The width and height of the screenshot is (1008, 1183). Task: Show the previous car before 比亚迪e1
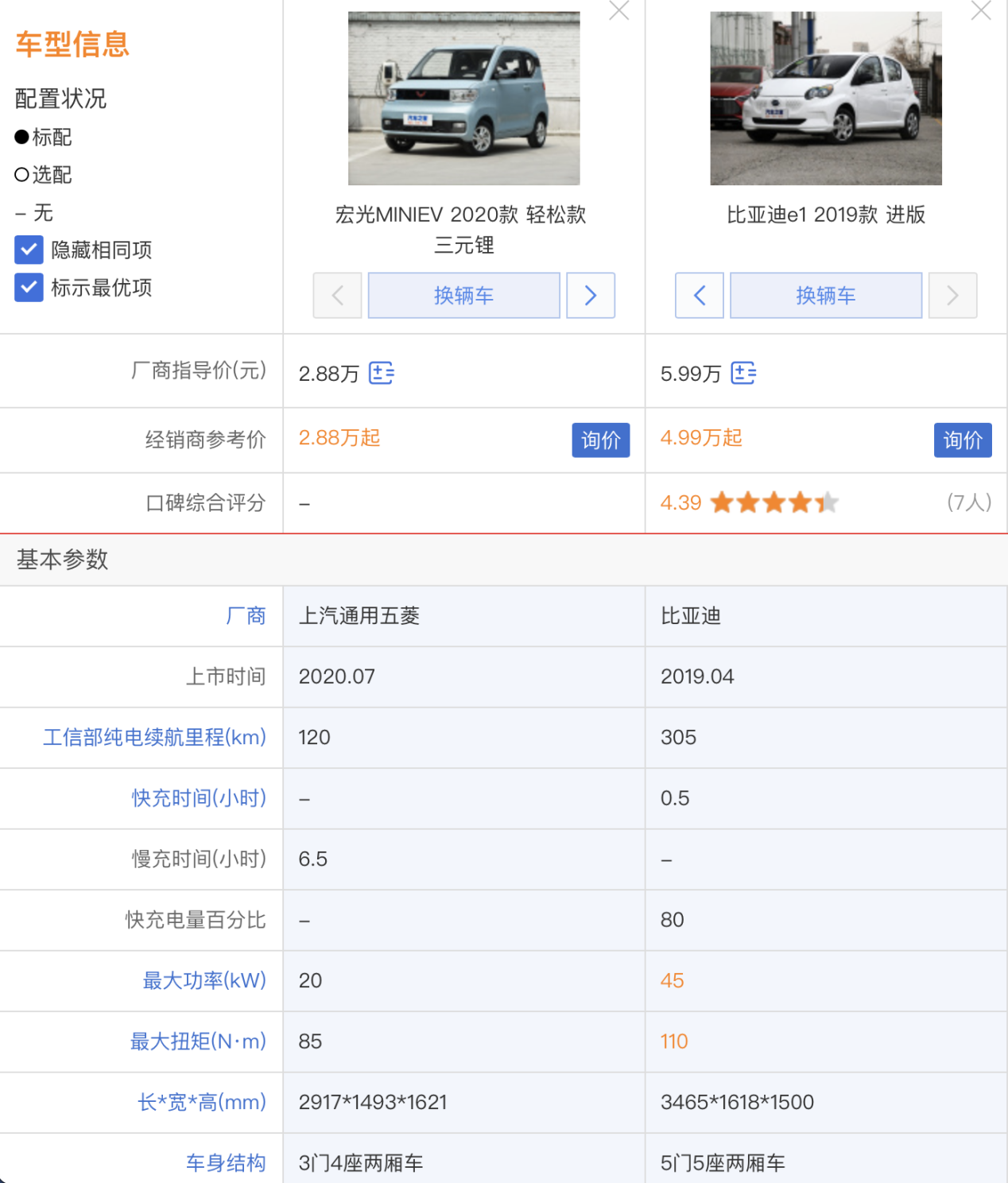click(x=700, y=296)
